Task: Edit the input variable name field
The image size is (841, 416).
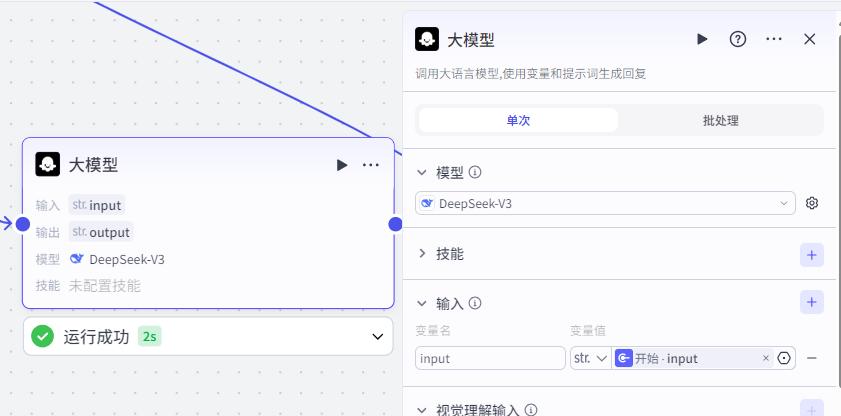Action: click(x=490, y=358)
